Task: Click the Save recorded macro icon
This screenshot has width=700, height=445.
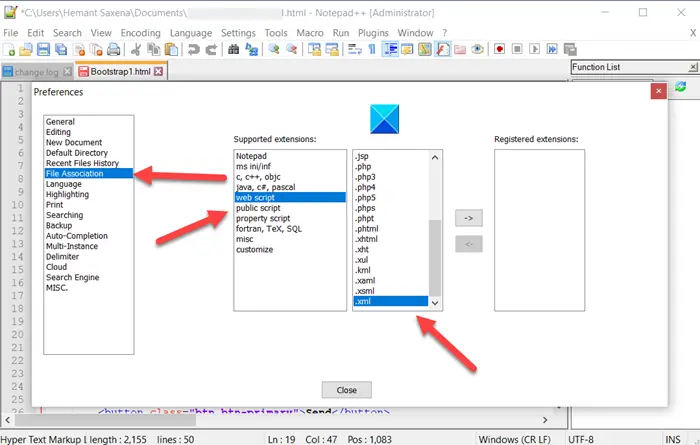Action: click(570, 49)
